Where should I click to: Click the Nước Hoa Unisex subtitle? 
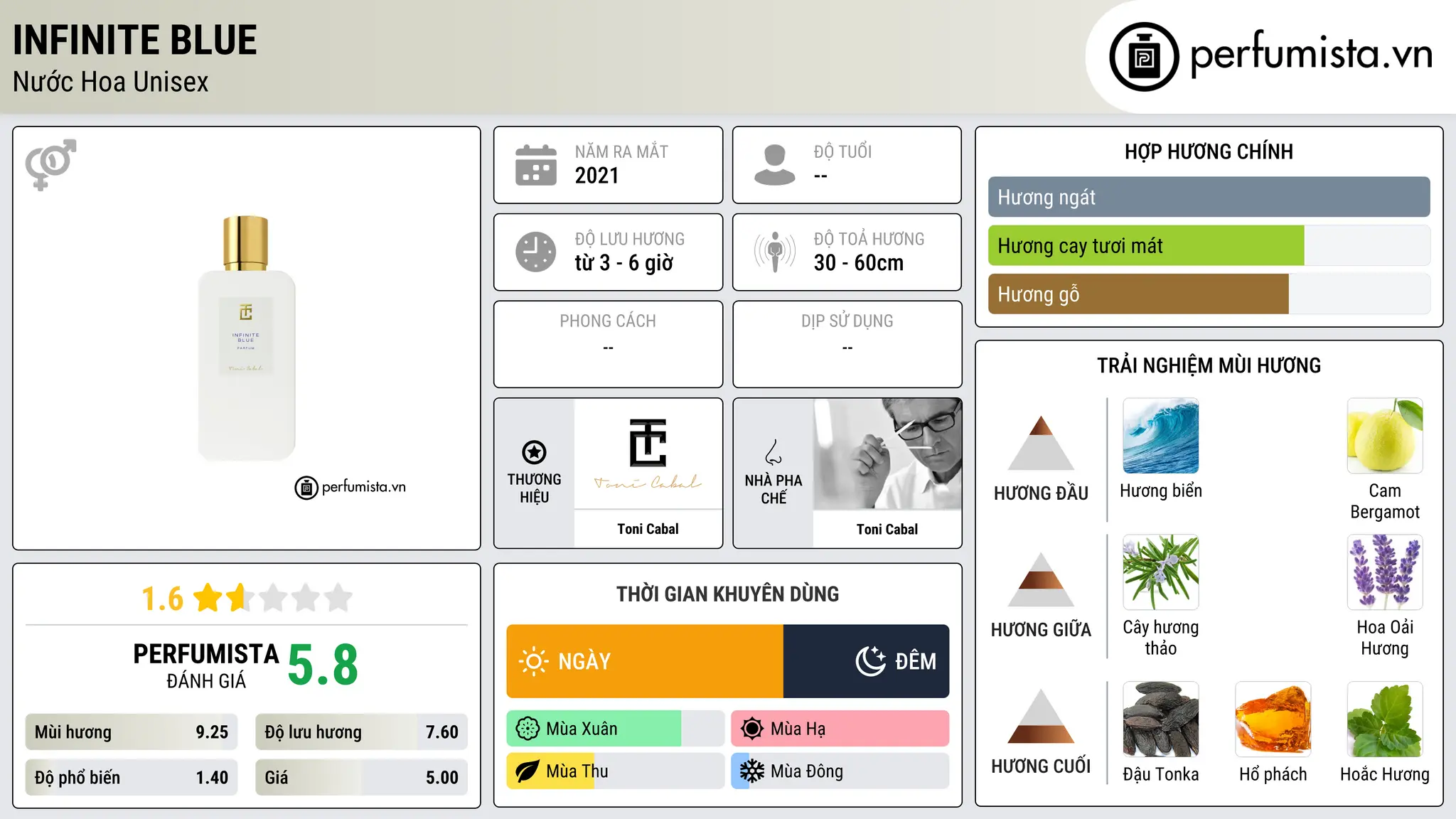[x=111, y=82]
